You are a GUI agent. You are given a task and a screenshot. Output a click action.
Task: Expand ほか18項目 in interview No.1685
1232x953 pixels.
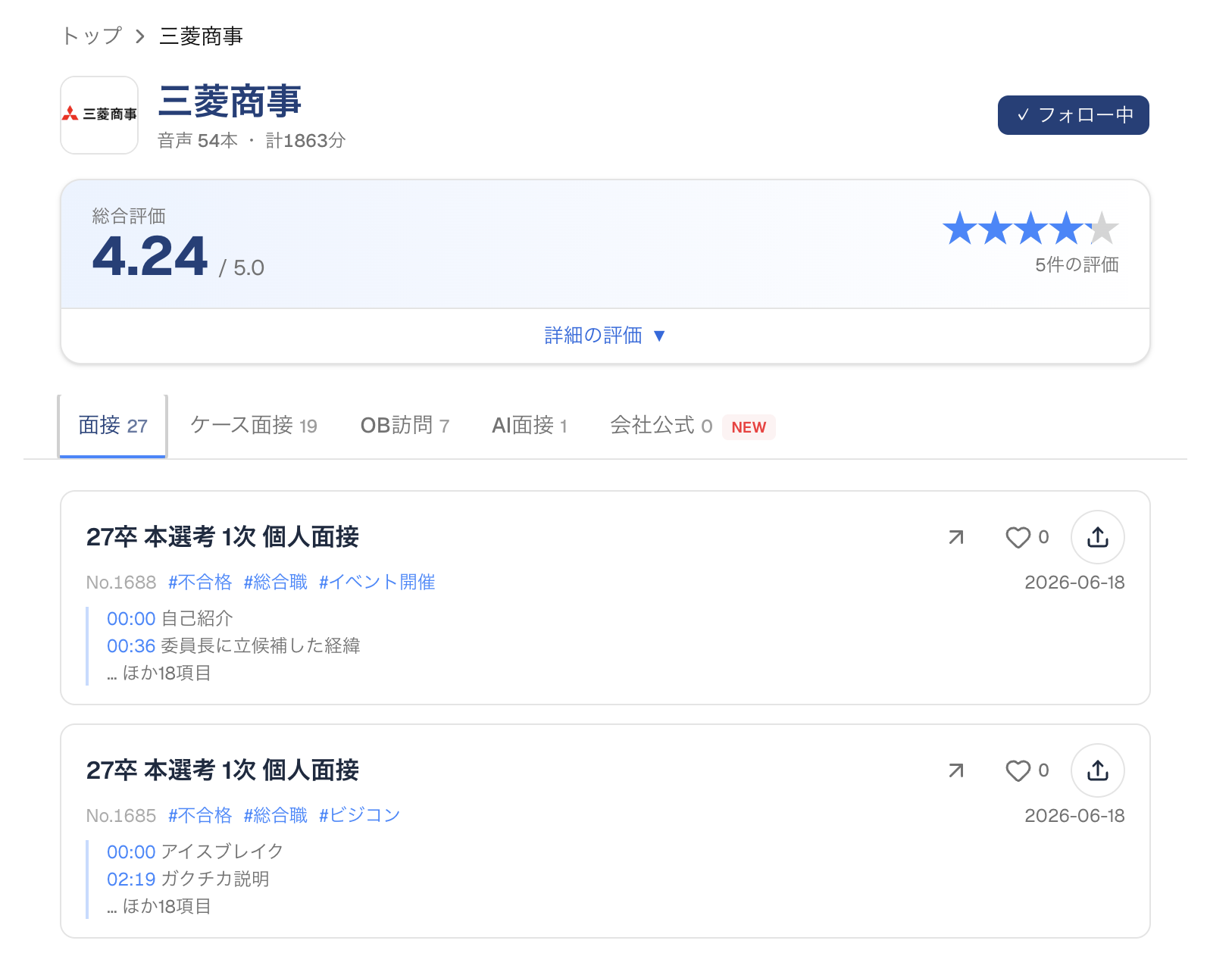[x=159, y=906]
